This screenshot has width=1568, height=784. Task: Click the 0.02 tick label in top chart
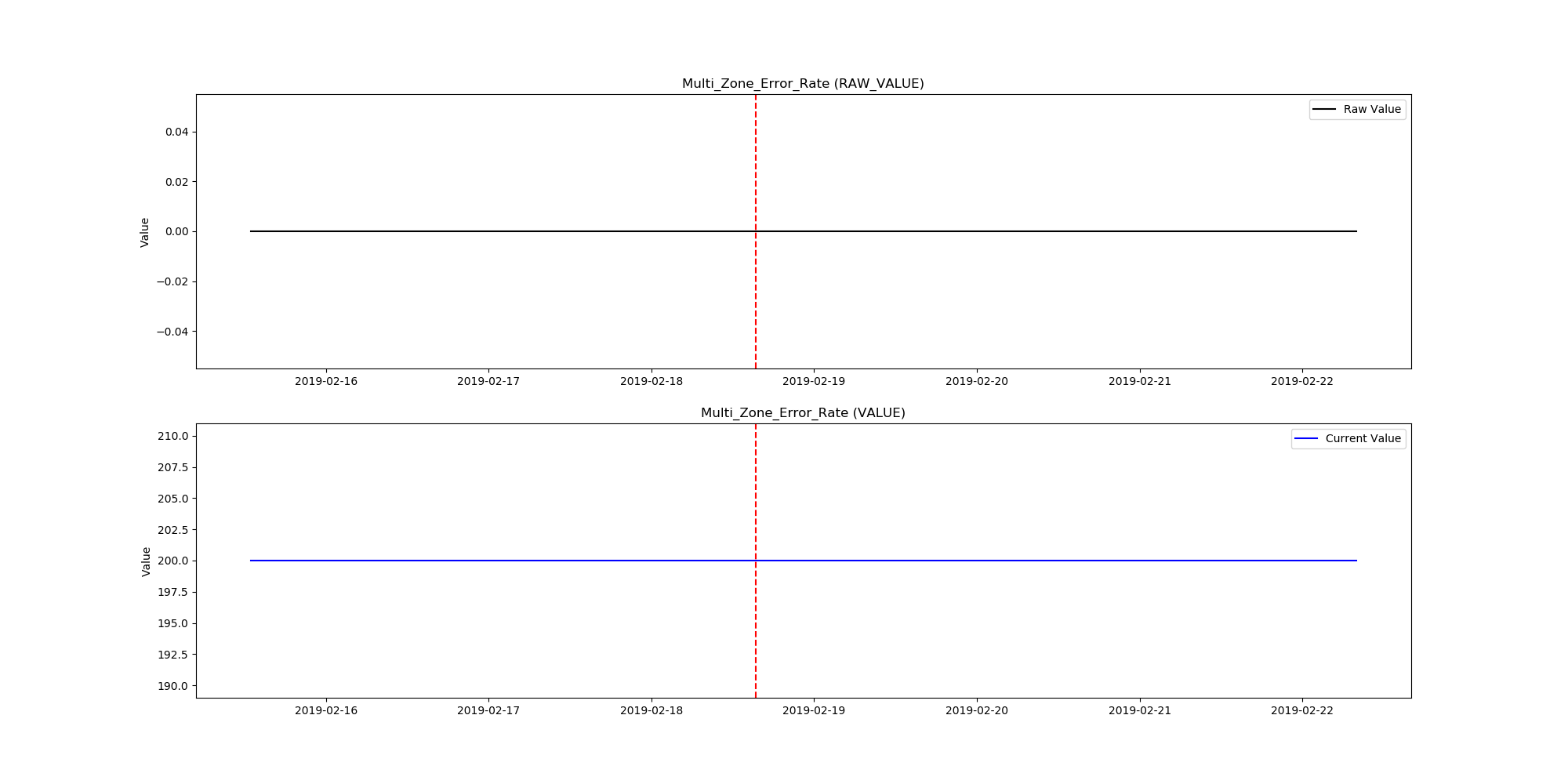(176, 182)
